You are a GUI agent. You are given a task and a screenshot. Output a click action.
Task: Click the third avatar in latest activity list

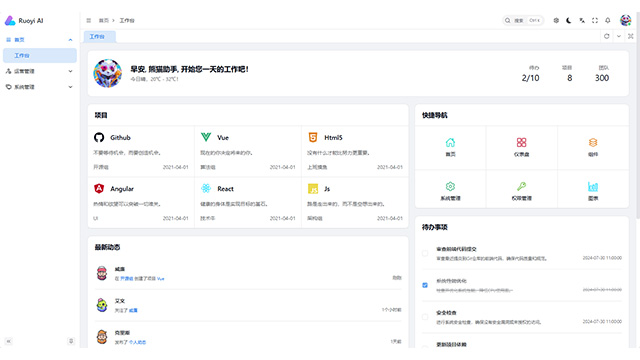(x=102, y=337)
